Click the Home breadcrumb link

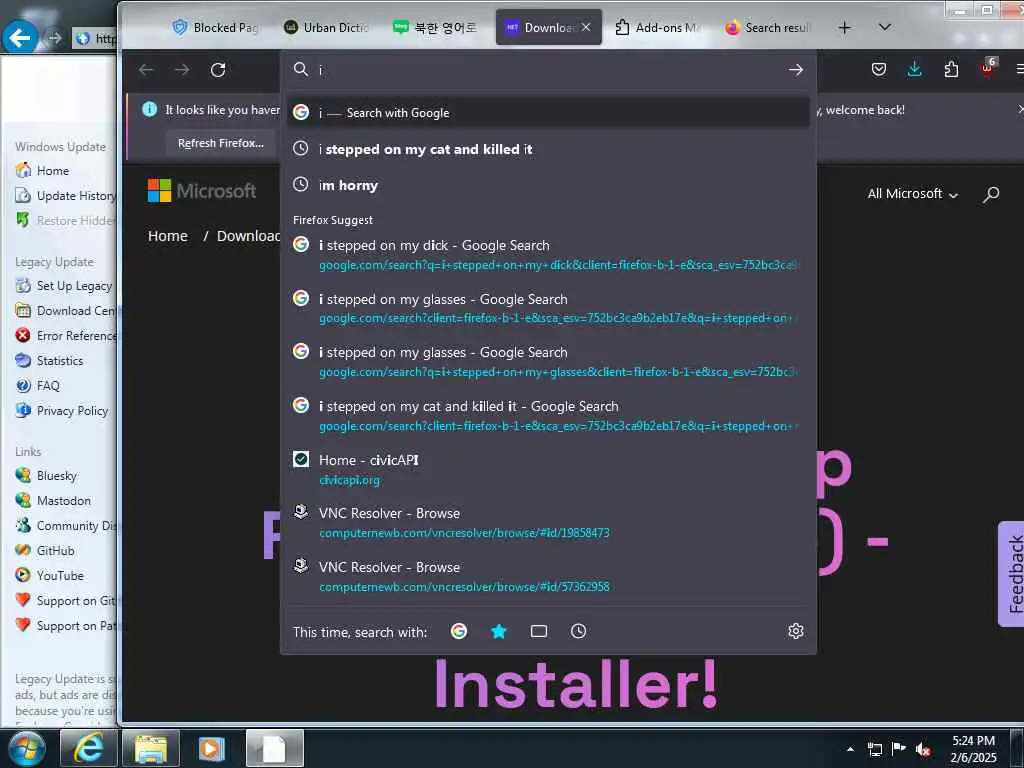[x=168, y=236]
